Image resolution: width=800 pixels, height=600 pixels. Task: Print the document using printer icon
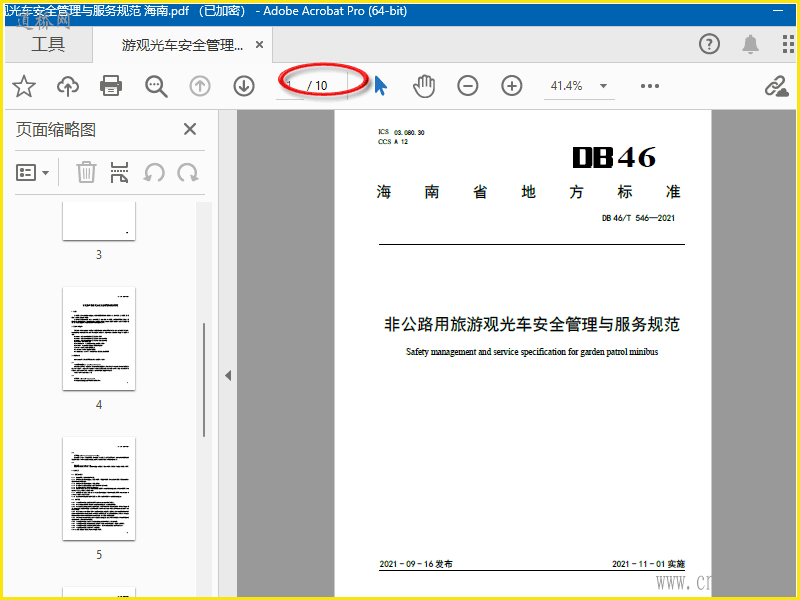point(111,86)
